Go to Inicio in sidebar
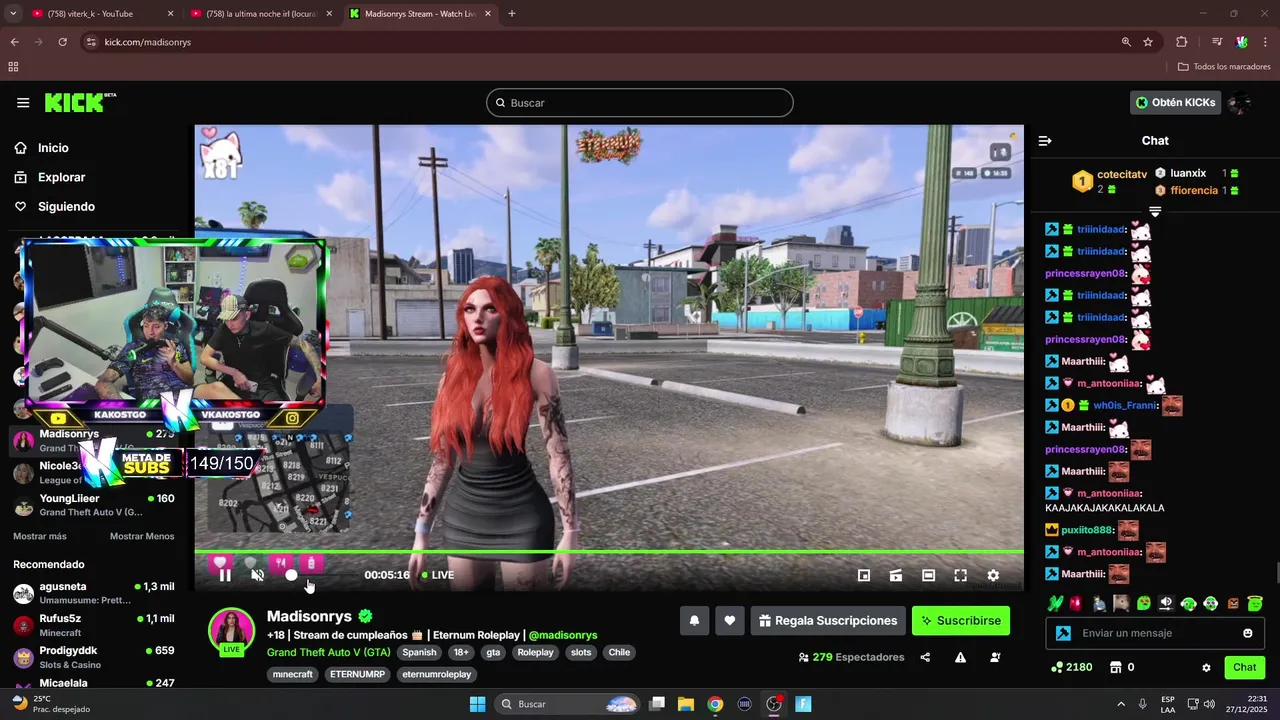1280x720 pixels. click(x=53, y=148)
